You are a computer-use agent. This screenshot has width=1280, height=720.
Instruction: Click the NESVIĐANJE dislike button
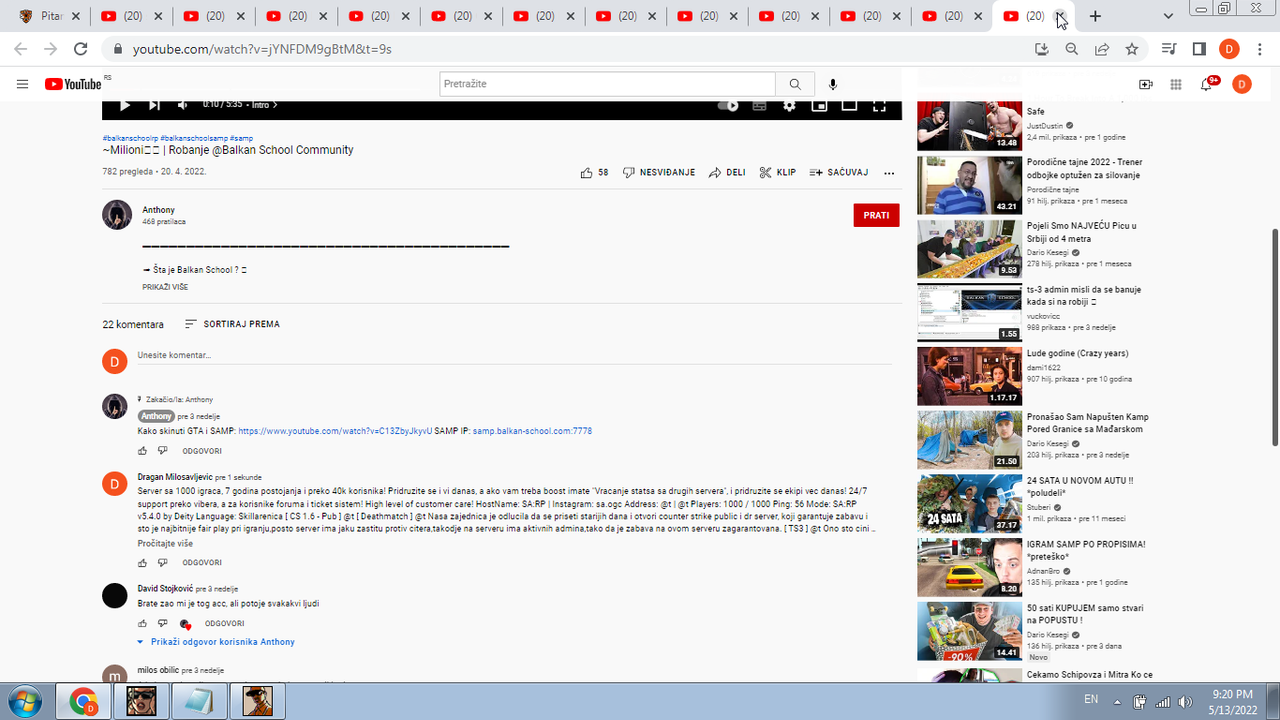point(659,173)
